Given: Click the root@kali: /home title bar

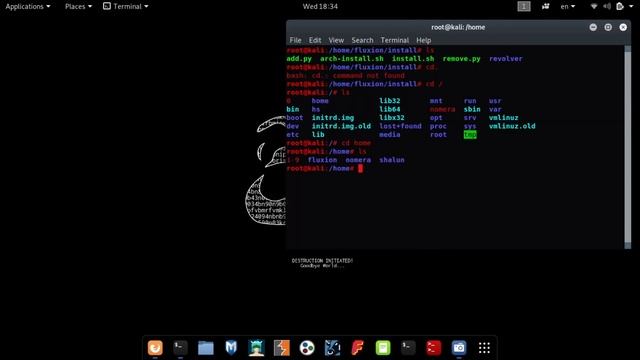Looking at the screenshot, I should coord(458,27).
